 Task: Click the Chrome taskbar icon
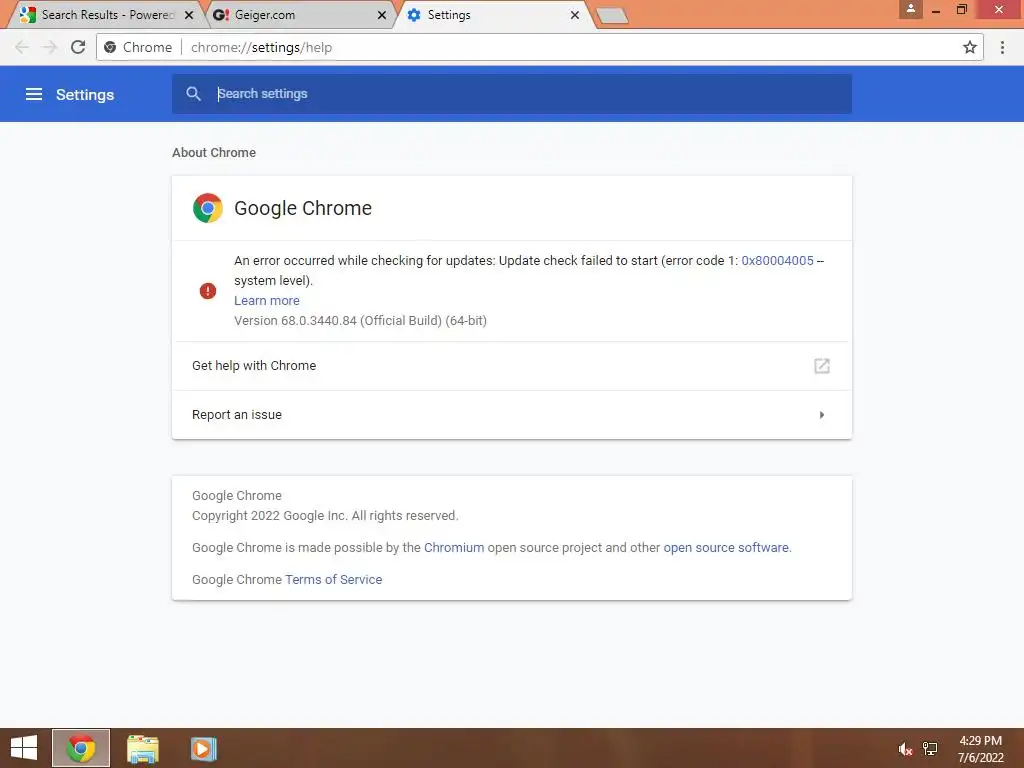(81, 748)
